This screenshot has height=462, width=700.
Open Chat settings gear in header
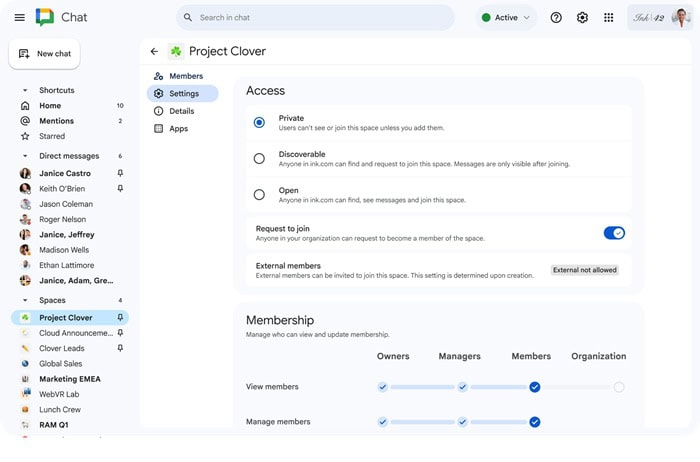[582, 17]
